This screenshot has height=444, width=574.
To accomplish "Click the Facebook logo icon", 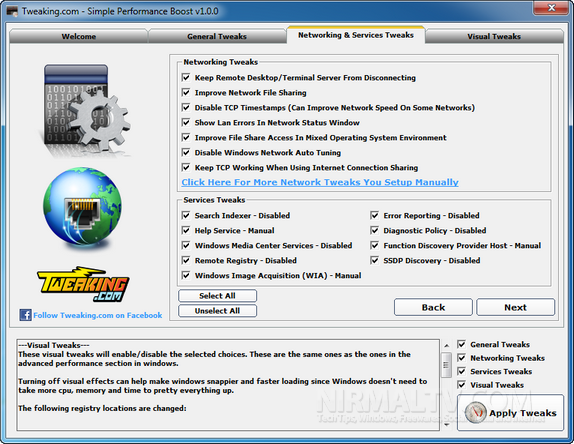I will (25, 315).
